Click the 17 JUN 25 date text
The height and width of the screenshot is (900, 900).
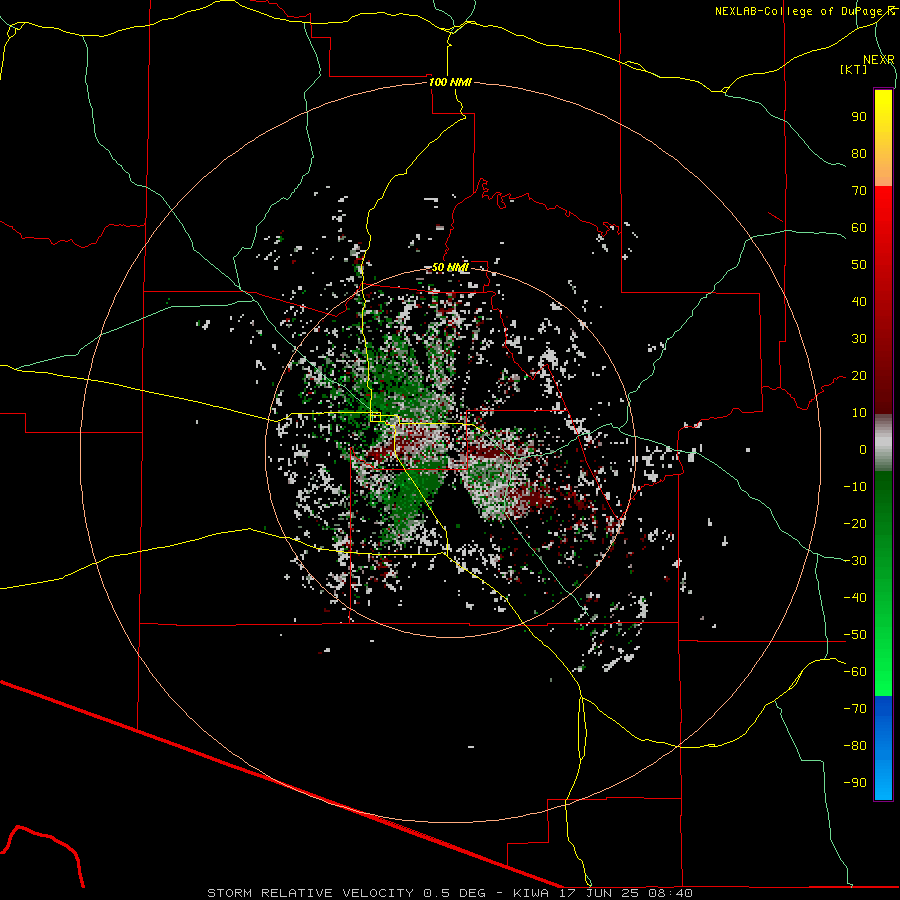click(599, 893)
